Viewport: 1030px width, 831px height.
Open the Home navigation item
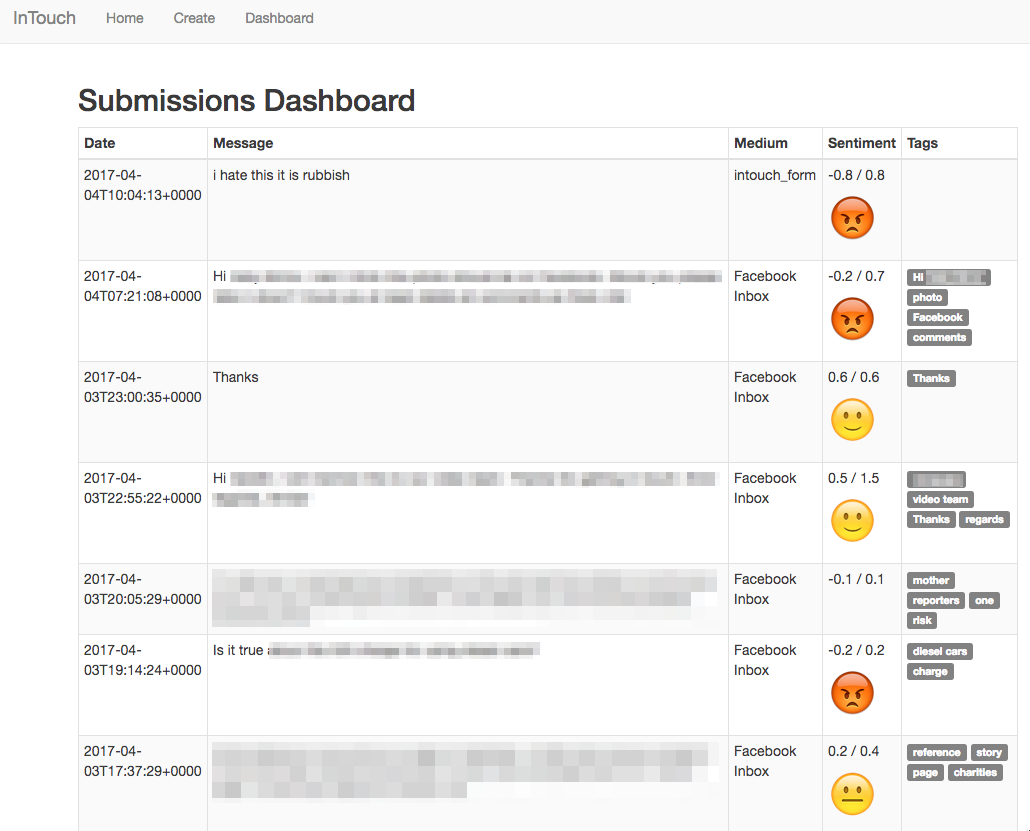[x=125, y=18]
